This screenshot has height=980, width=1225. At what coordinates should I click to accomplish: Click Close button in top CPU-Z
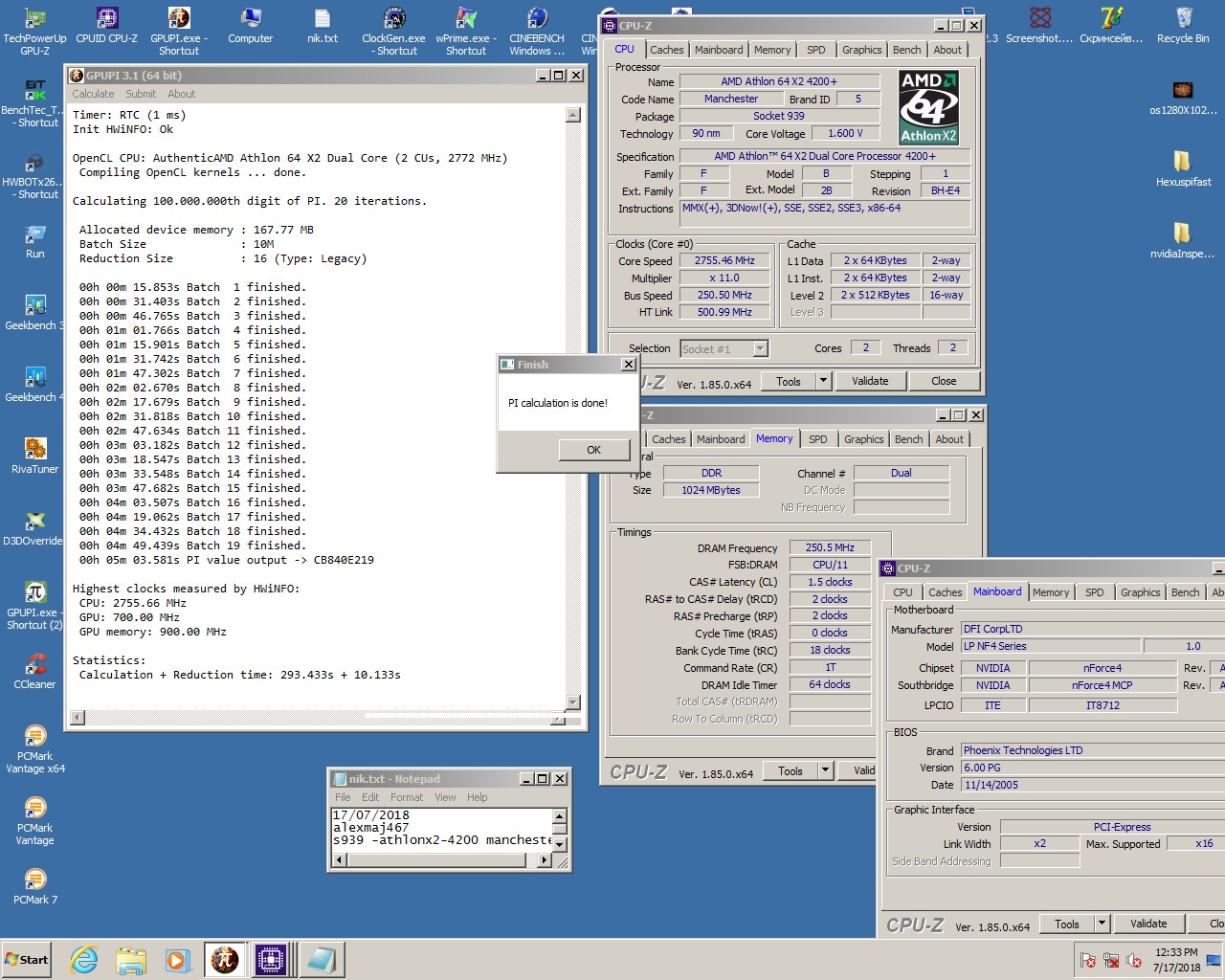(944, 381)
